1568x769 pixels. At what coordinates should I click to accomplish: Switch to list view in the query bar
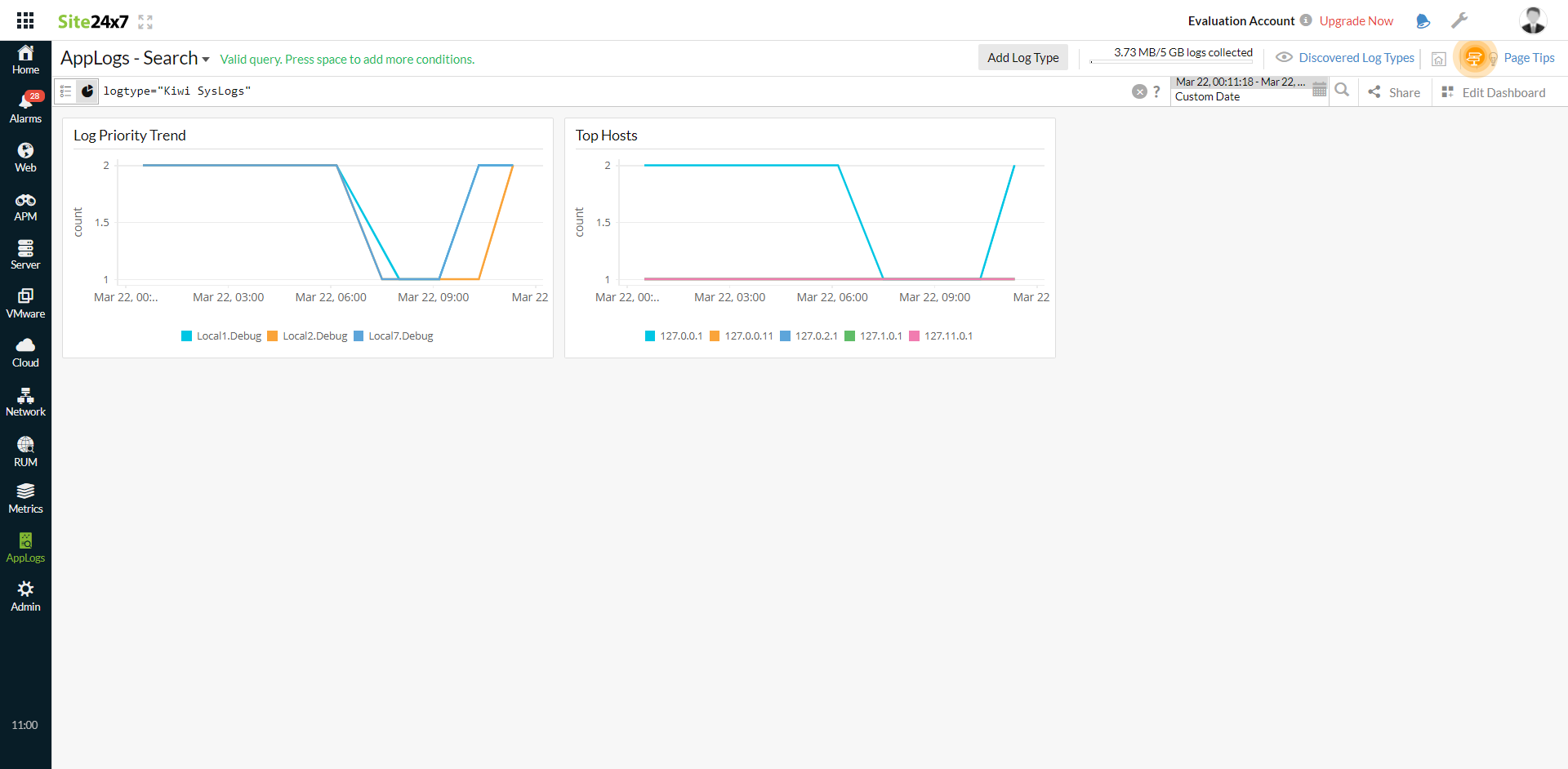[x=65, y=91]
